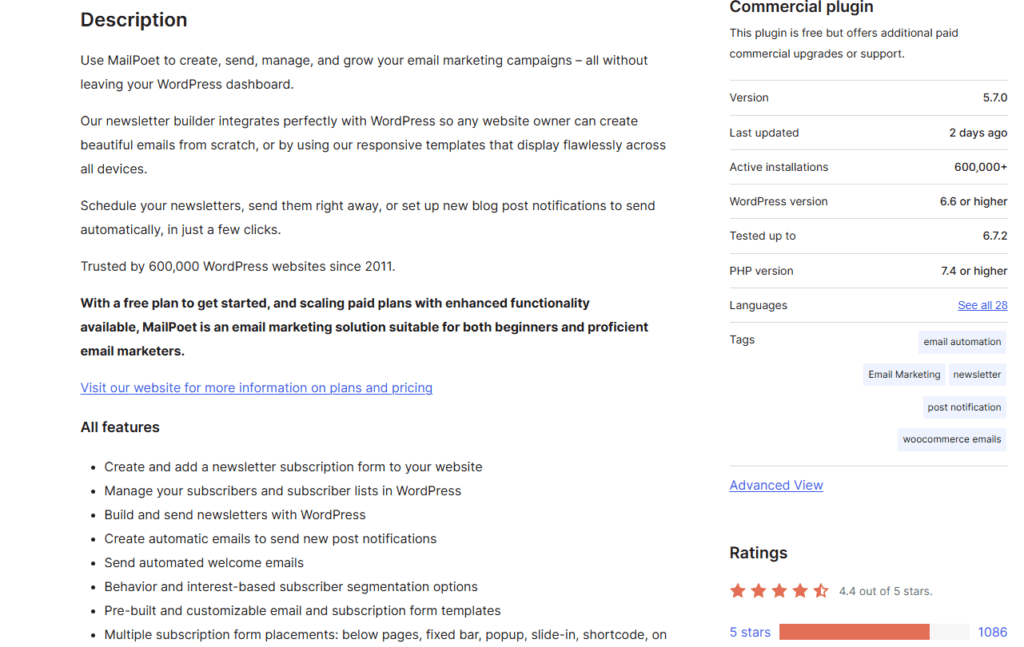The image size is (1024, 647).
Task: Filter reviews via the '5 stars' link
Action: coord(750,632)
